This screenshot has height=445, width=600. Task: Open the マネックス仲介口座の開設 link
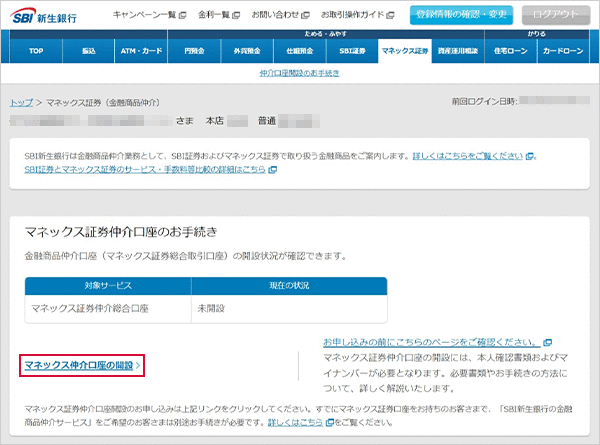pos(79,365)
